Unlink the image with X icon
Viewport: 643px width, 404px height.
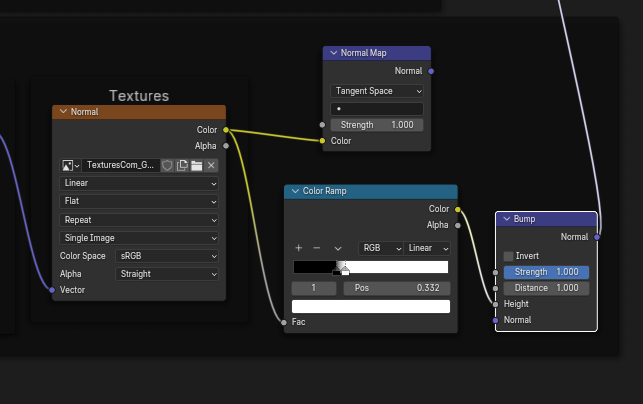[211, 165]
